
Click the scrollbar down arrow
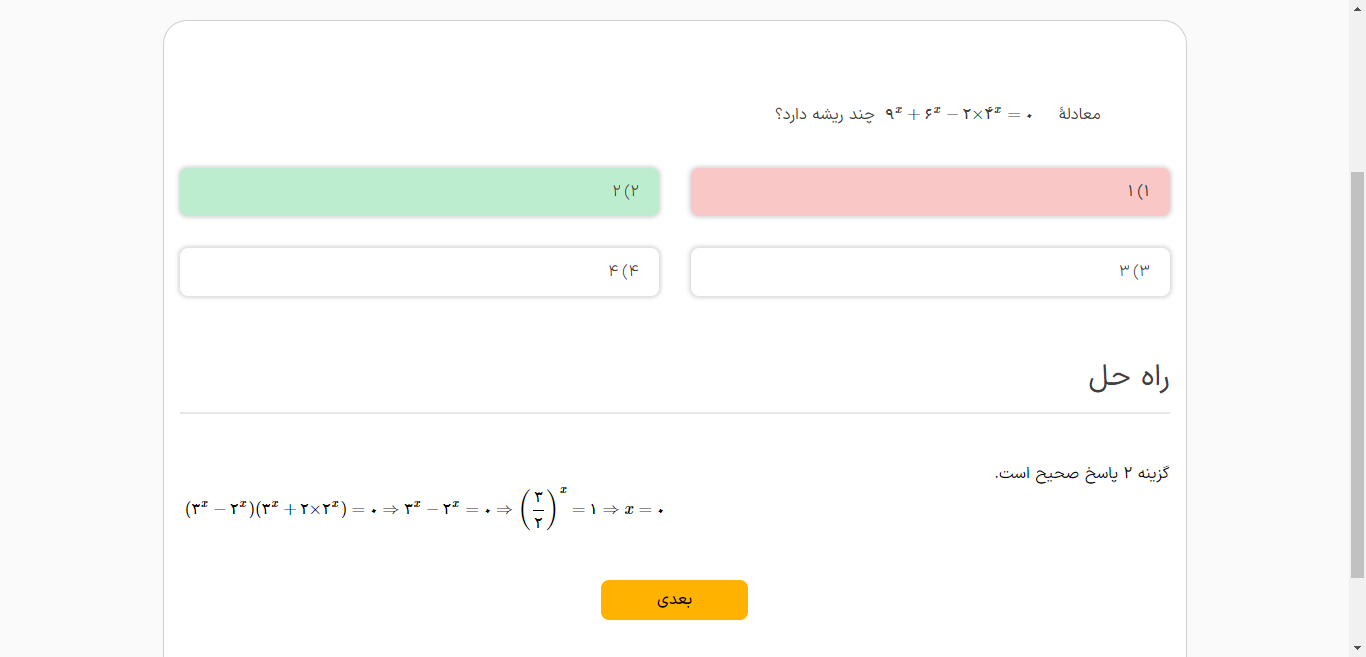[x=1357, y=649]
